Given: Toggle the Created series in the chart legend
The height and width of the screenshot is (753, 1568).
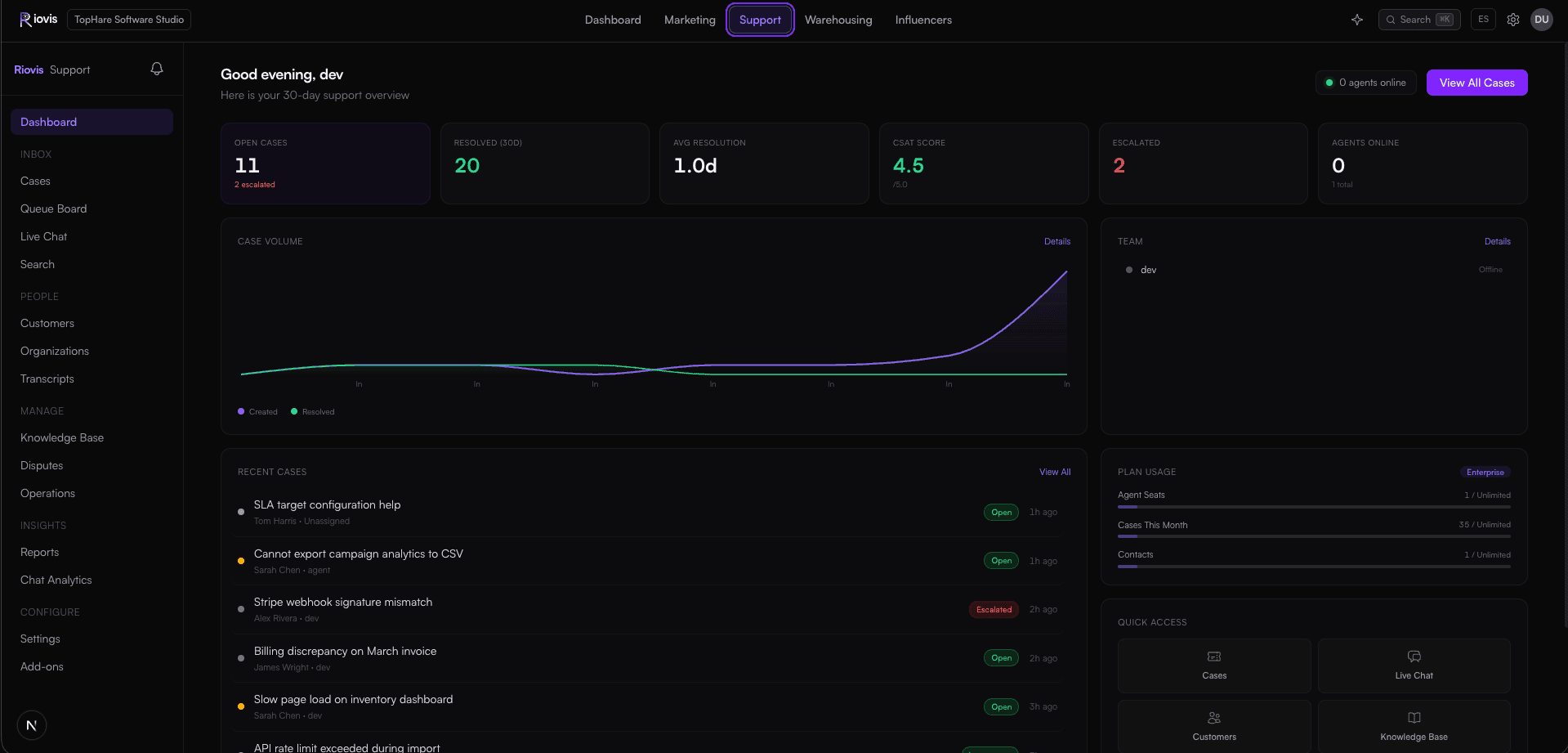Looking at the screenshot, I should tap(257, 412).
